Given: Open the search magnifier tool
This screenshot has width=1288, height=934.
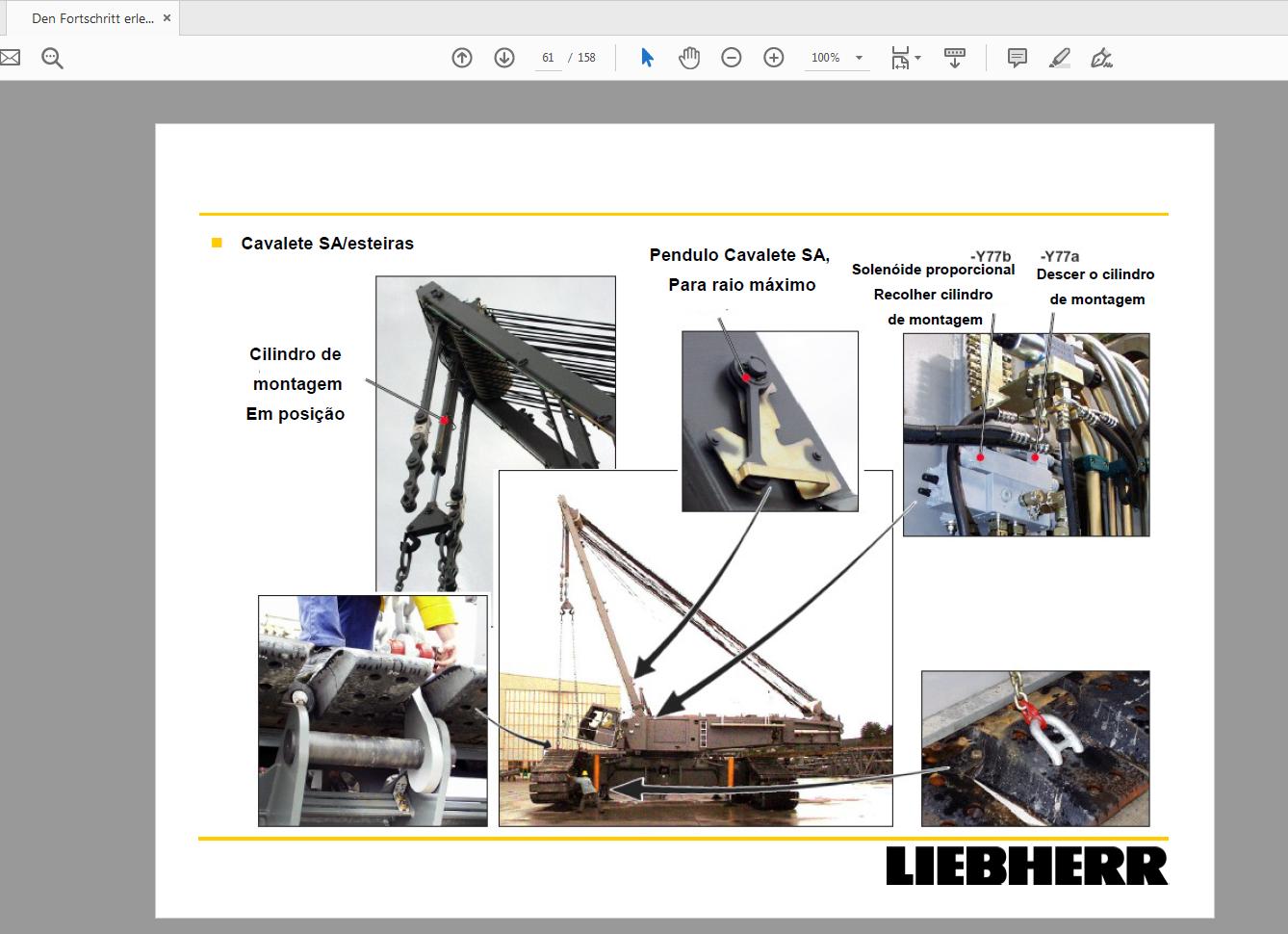Looking at the screenshot, I should 52,58.
